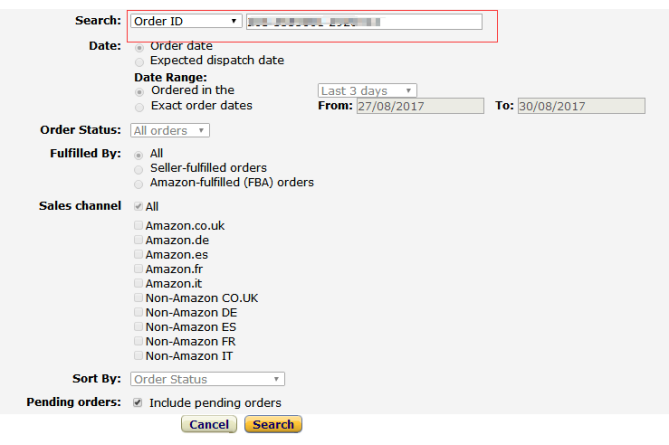669x445 pixels.
Task: Select Seller-fulfilled orders radio button
Action: tap(138, 170)
